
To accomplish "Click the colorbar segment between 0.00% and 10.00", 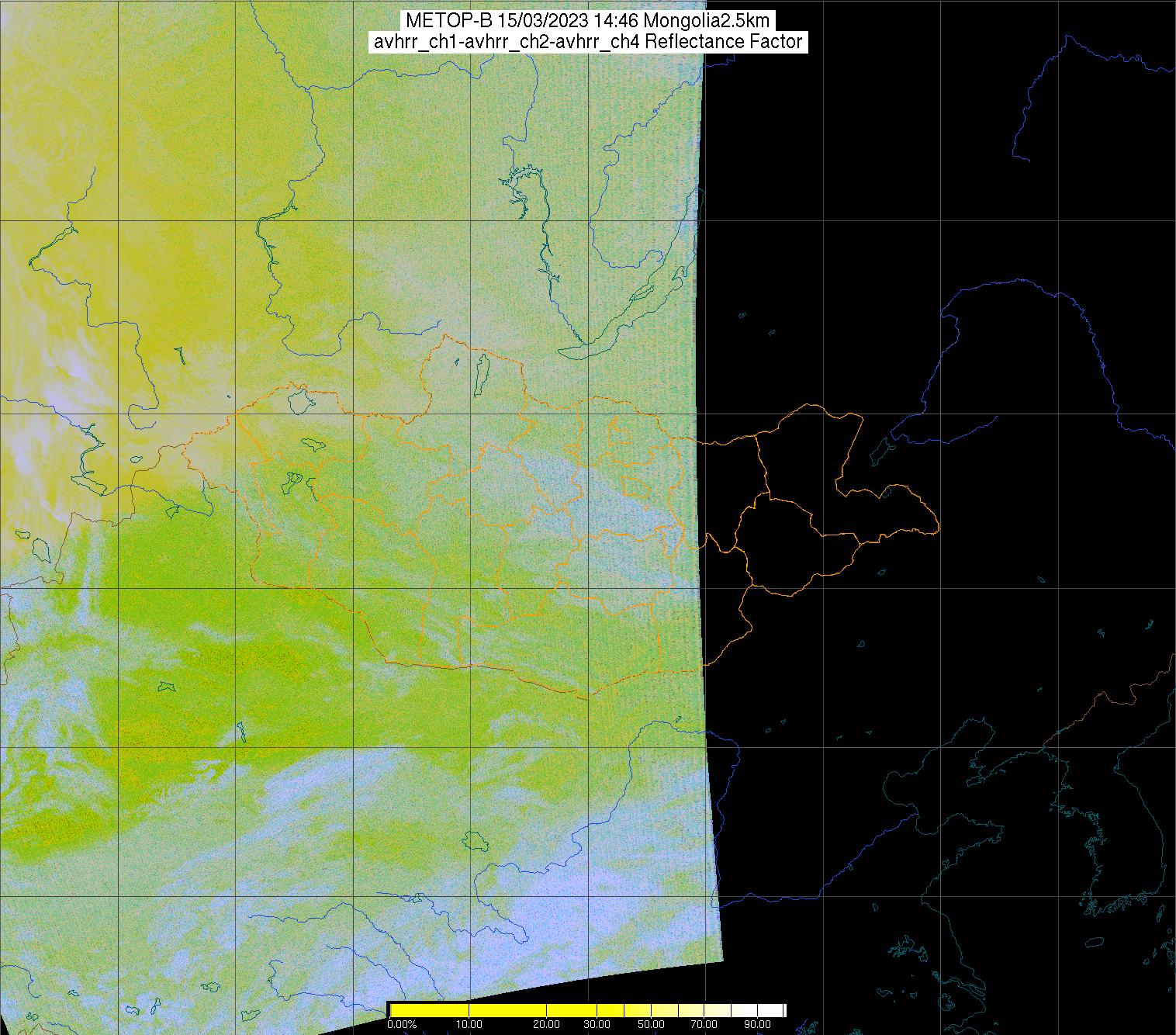I will pos(431,1009).
